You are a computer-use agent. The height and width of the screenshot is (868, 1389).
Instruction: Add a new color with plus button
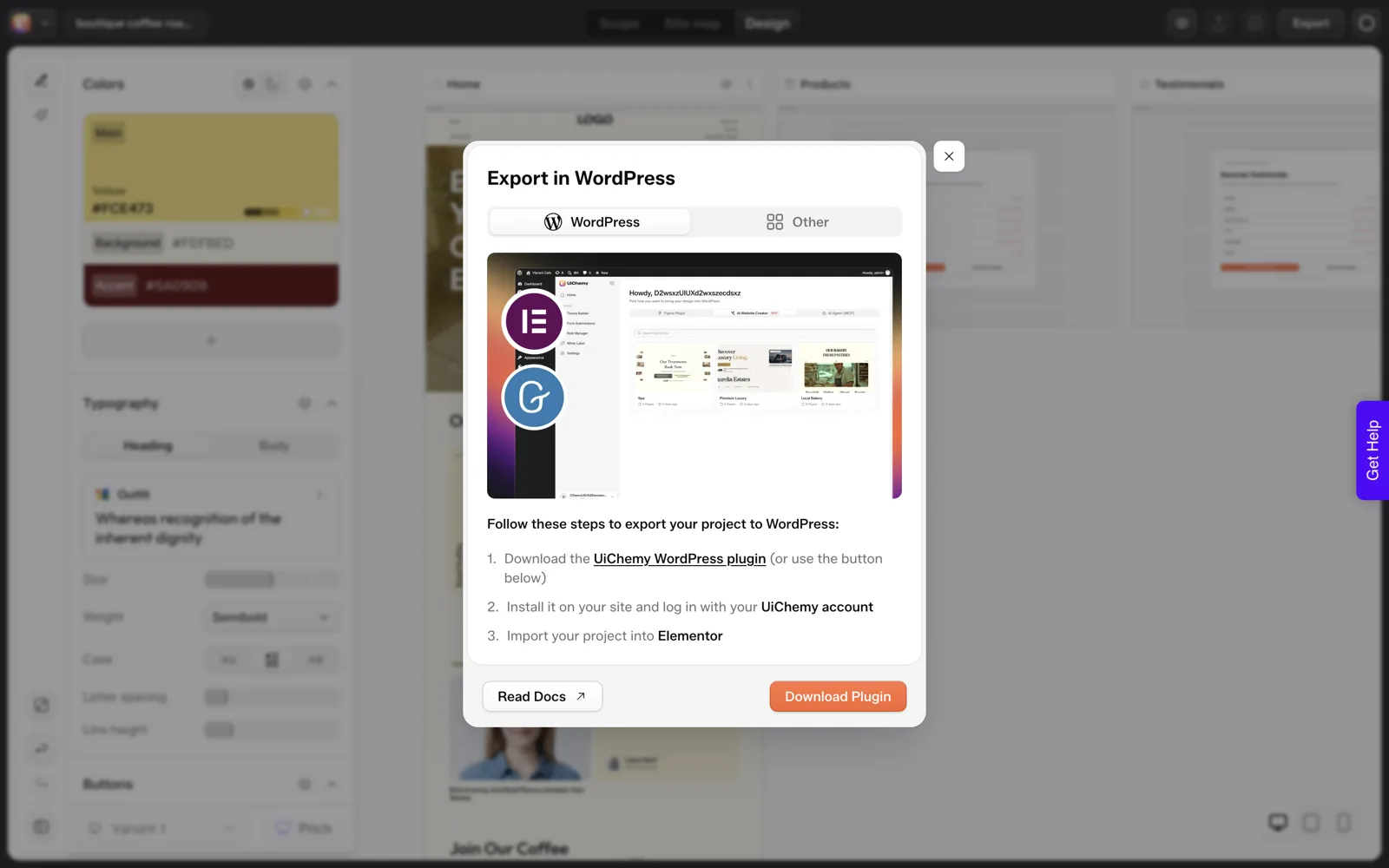coord(211,341)
